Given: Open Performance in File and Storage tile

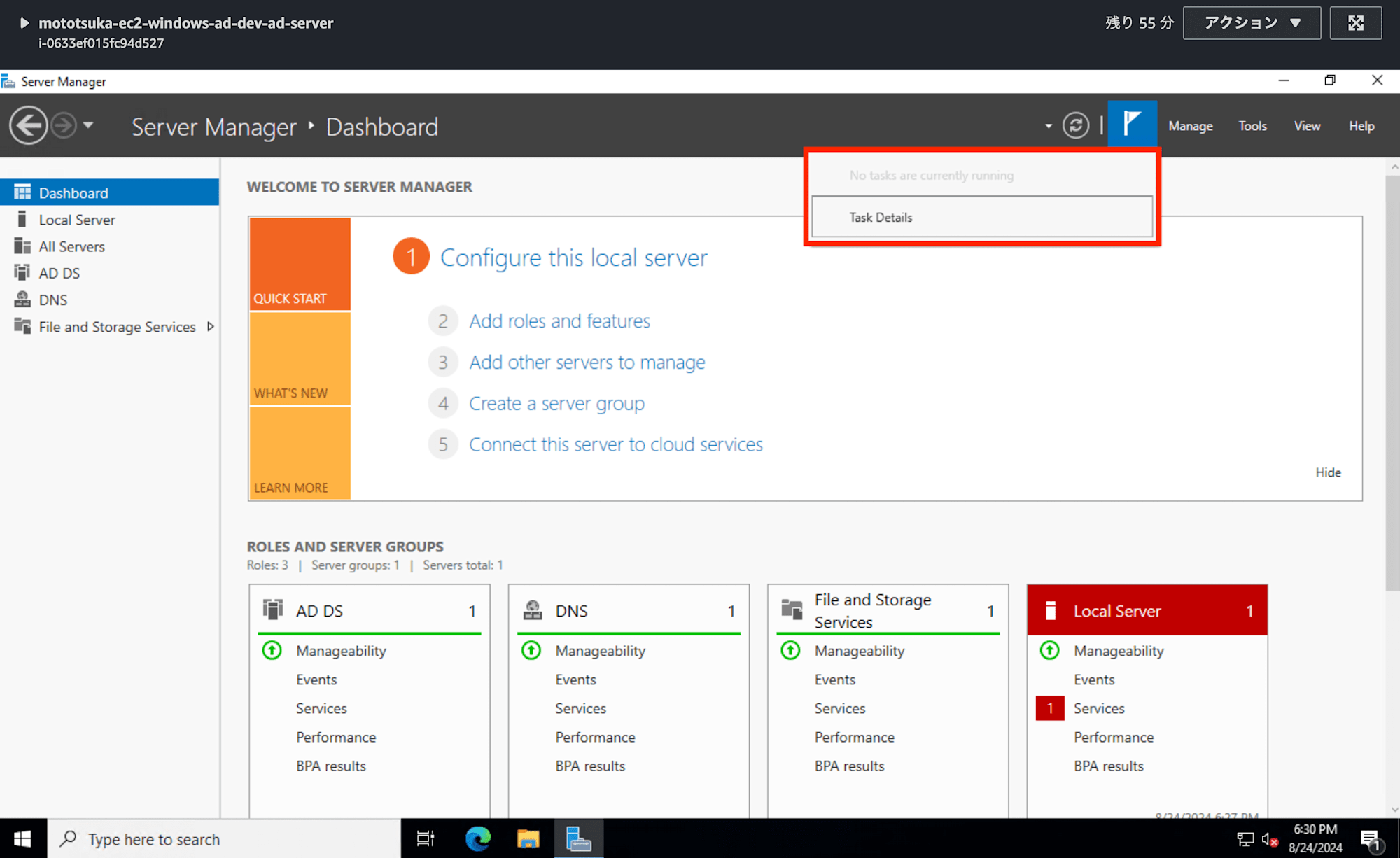Looking at the screenshot, I should coord(854,737).
